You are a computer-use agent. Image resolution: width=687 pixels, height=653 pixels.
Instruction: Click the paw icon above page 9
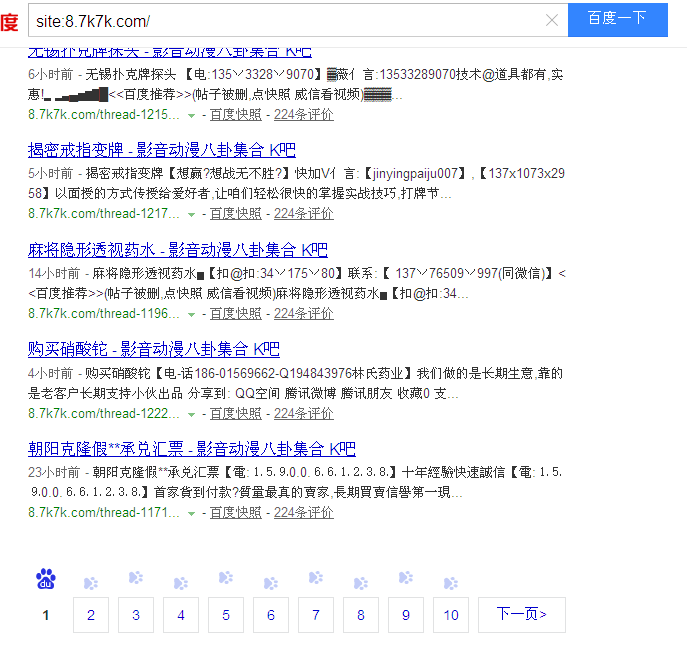(x=406, y=578)
